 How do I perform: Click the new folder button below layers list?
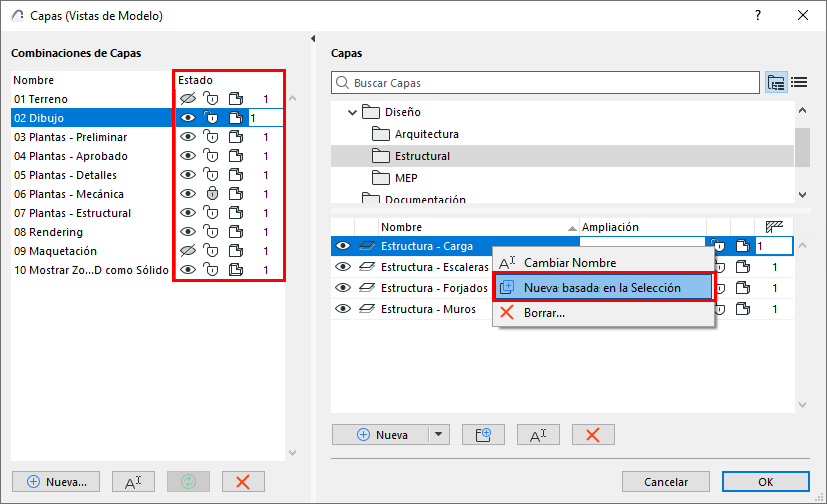click(x=484, y=435)
